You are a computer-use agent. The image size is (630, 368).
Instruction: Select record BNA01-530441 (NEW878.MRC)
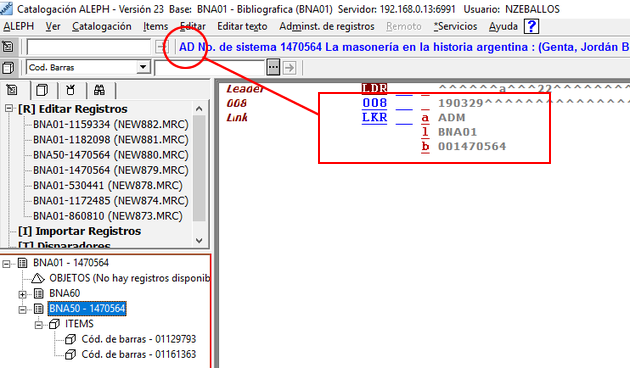(108, 186)
